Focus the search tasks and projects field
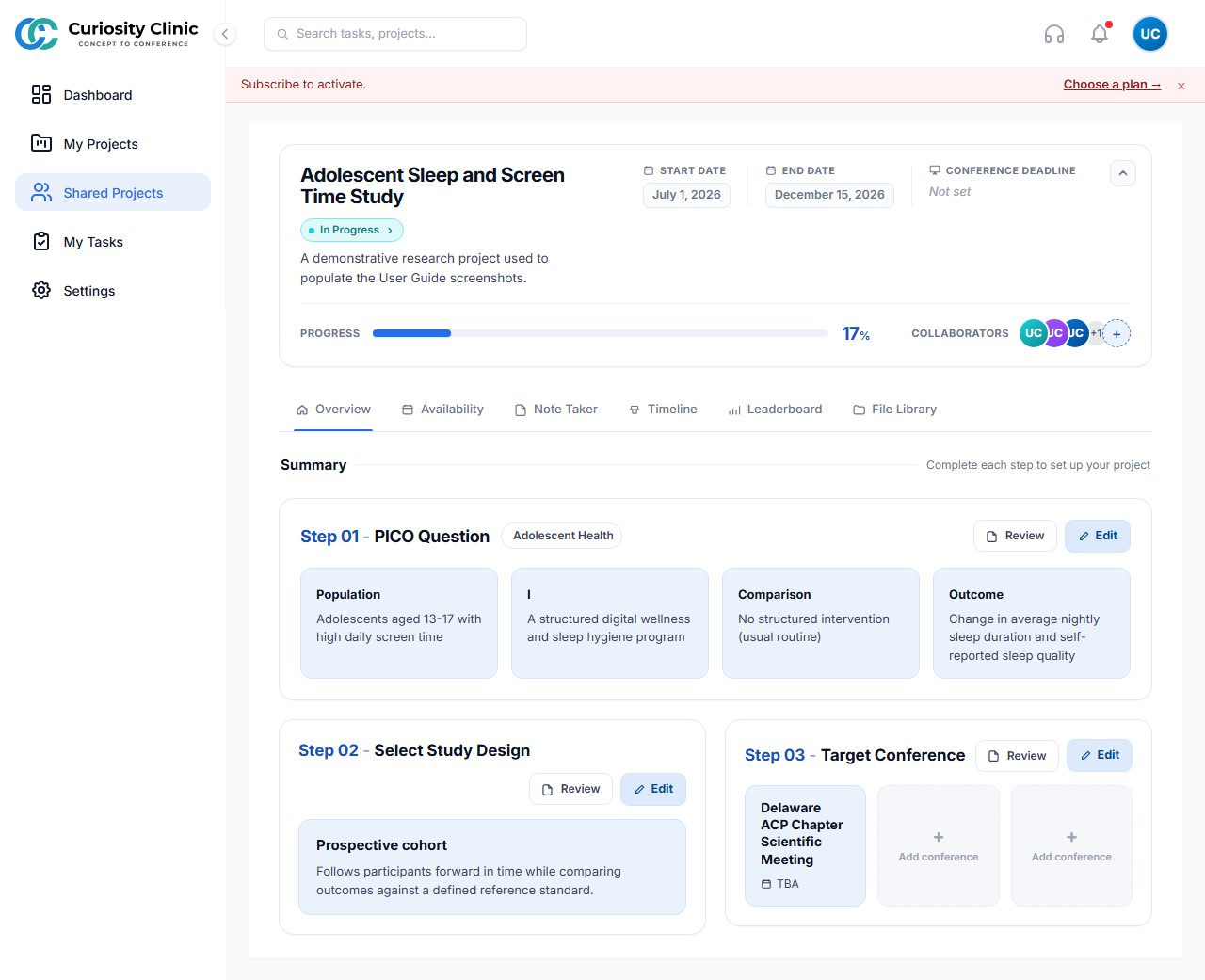Image resolution: width=1205 pixels, height=980 pixels. coord(395,34)
